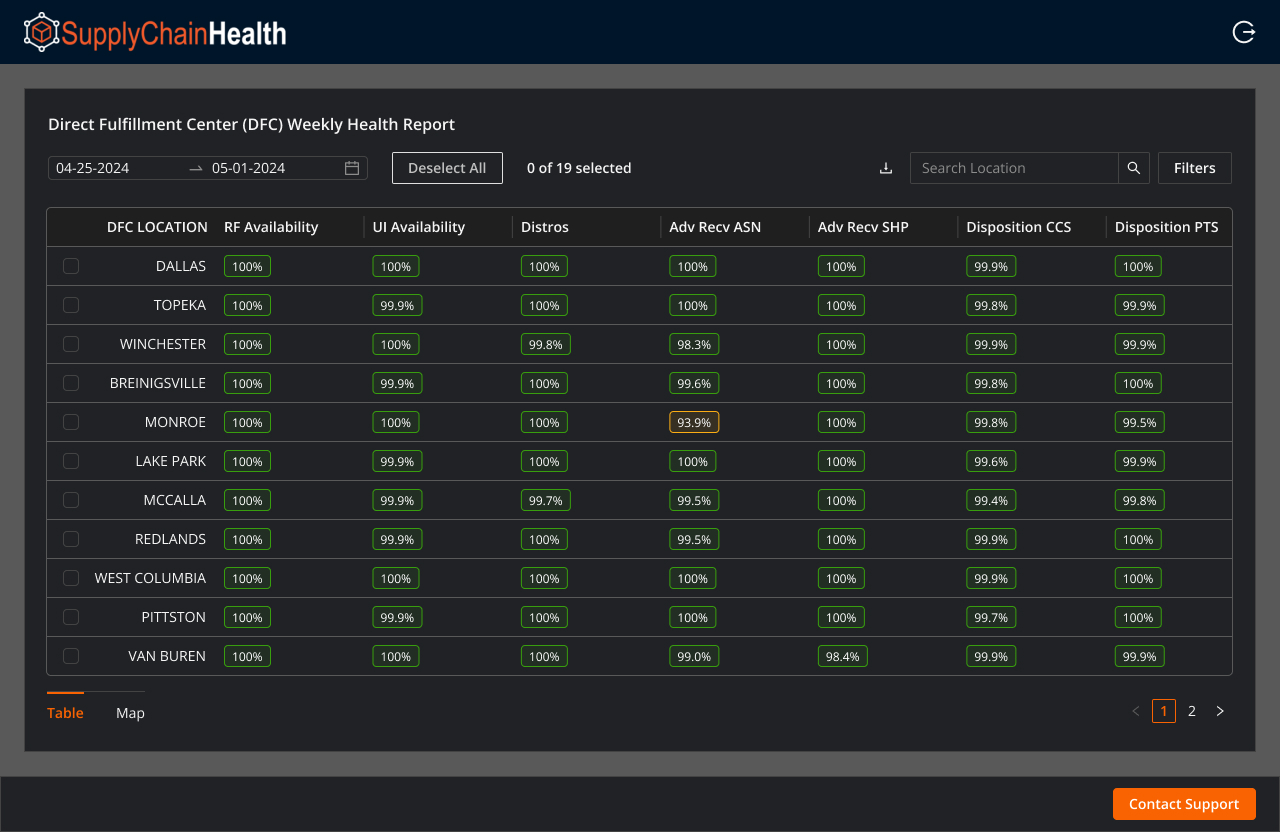Click the SupplyChainHealth cube logo

coord(41,33)
